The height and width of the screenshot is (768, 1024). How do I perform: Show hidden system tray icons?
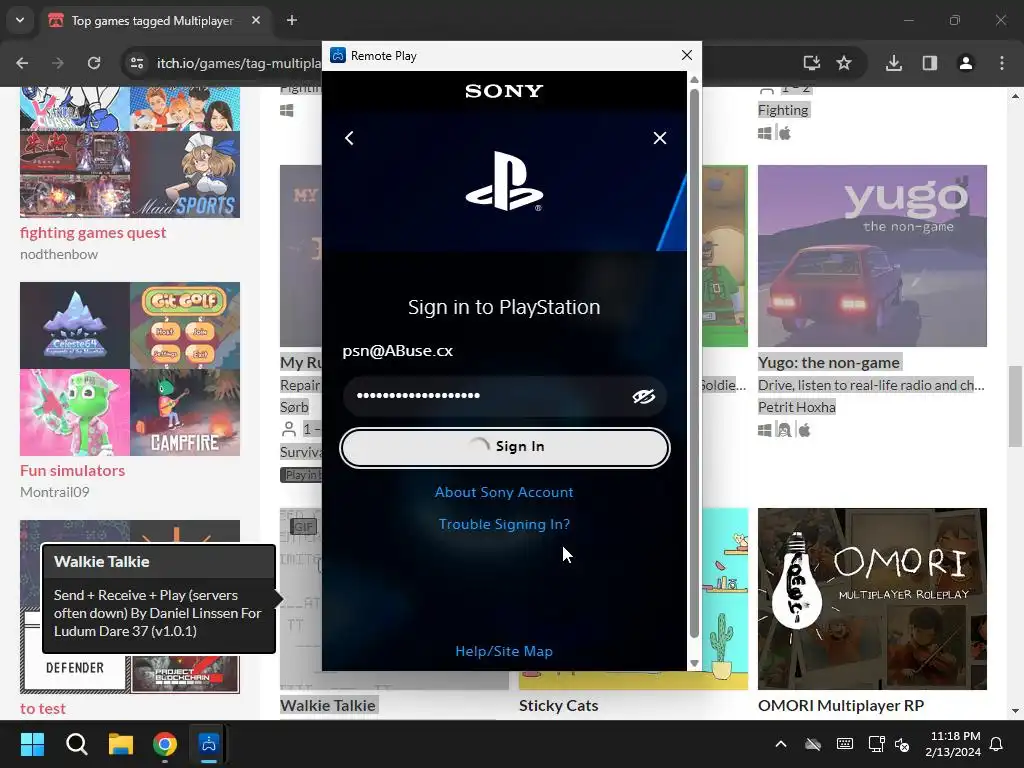click(x=781, y=744)
